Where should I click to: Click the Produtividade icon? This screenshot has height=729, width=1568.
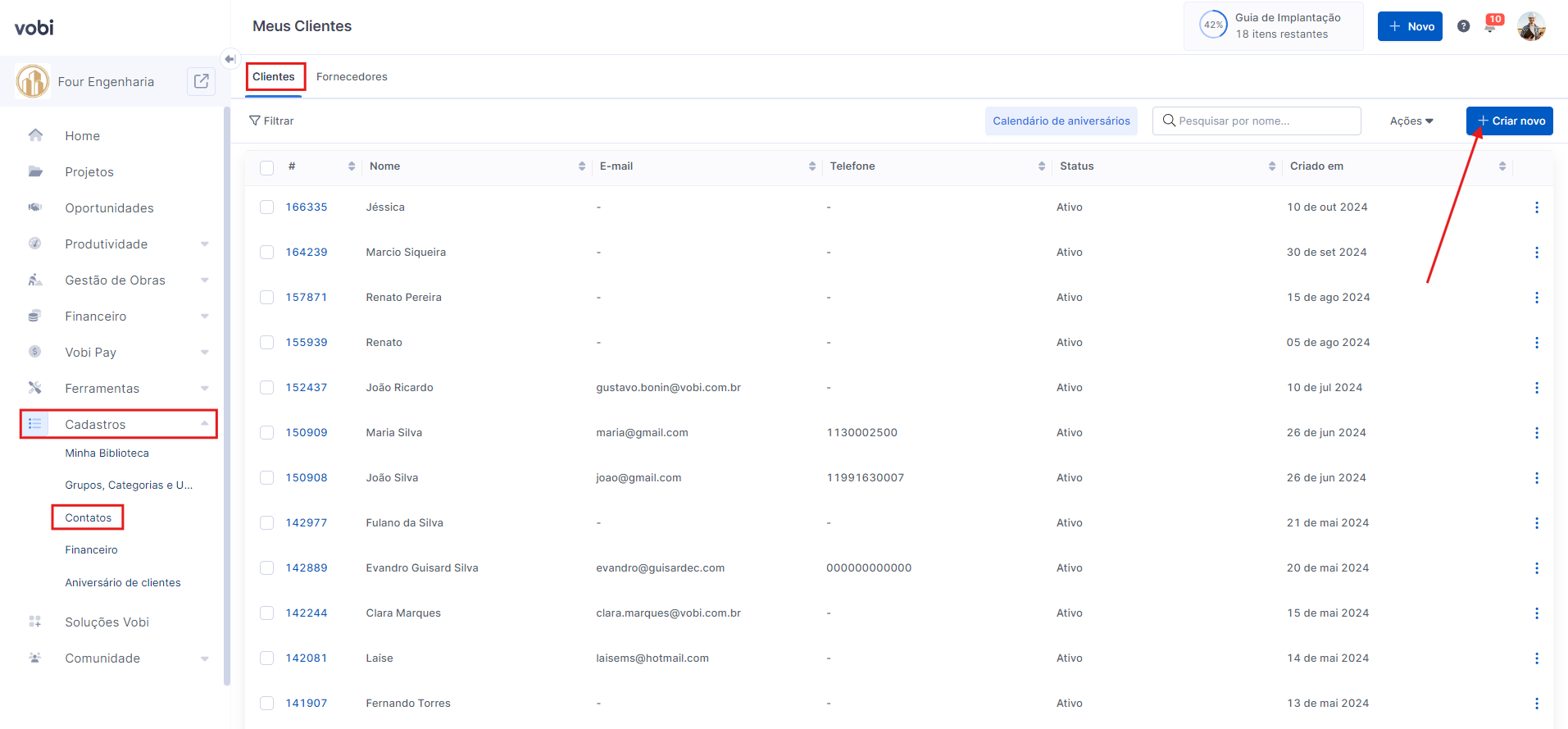pos(35,244)
